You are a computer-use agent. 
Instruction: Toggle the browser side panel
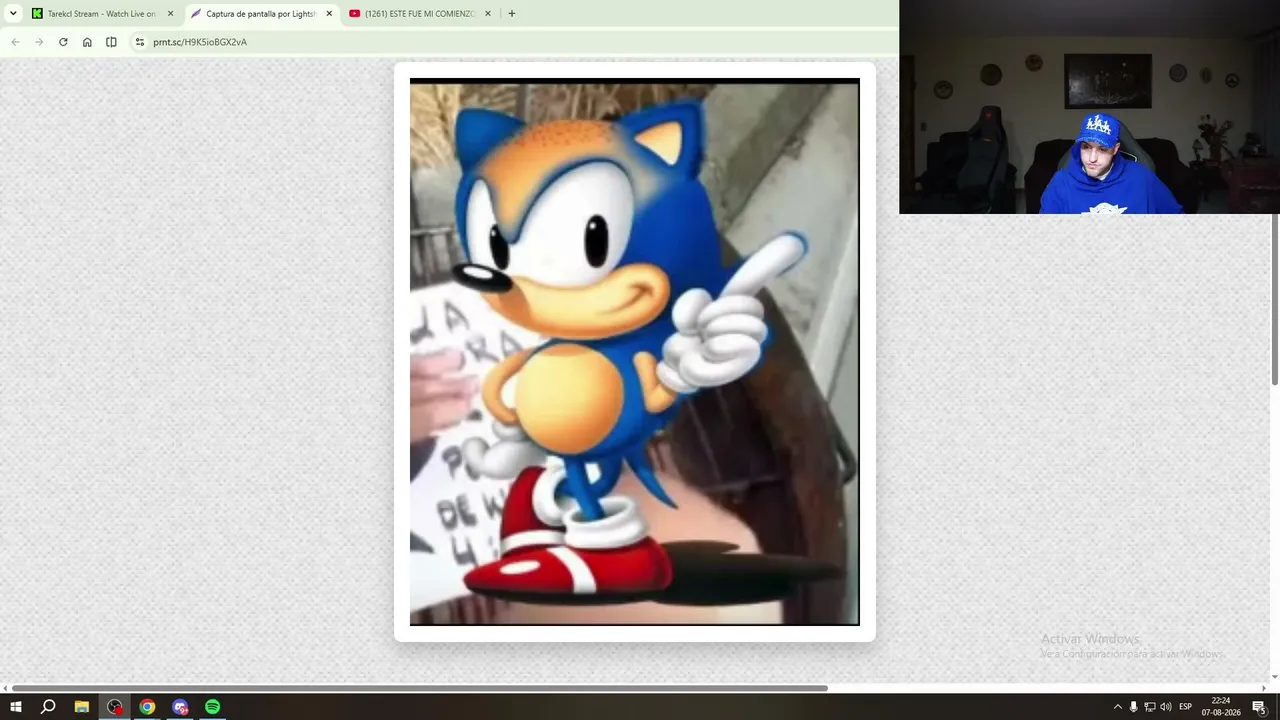click(x=111, y=42)
